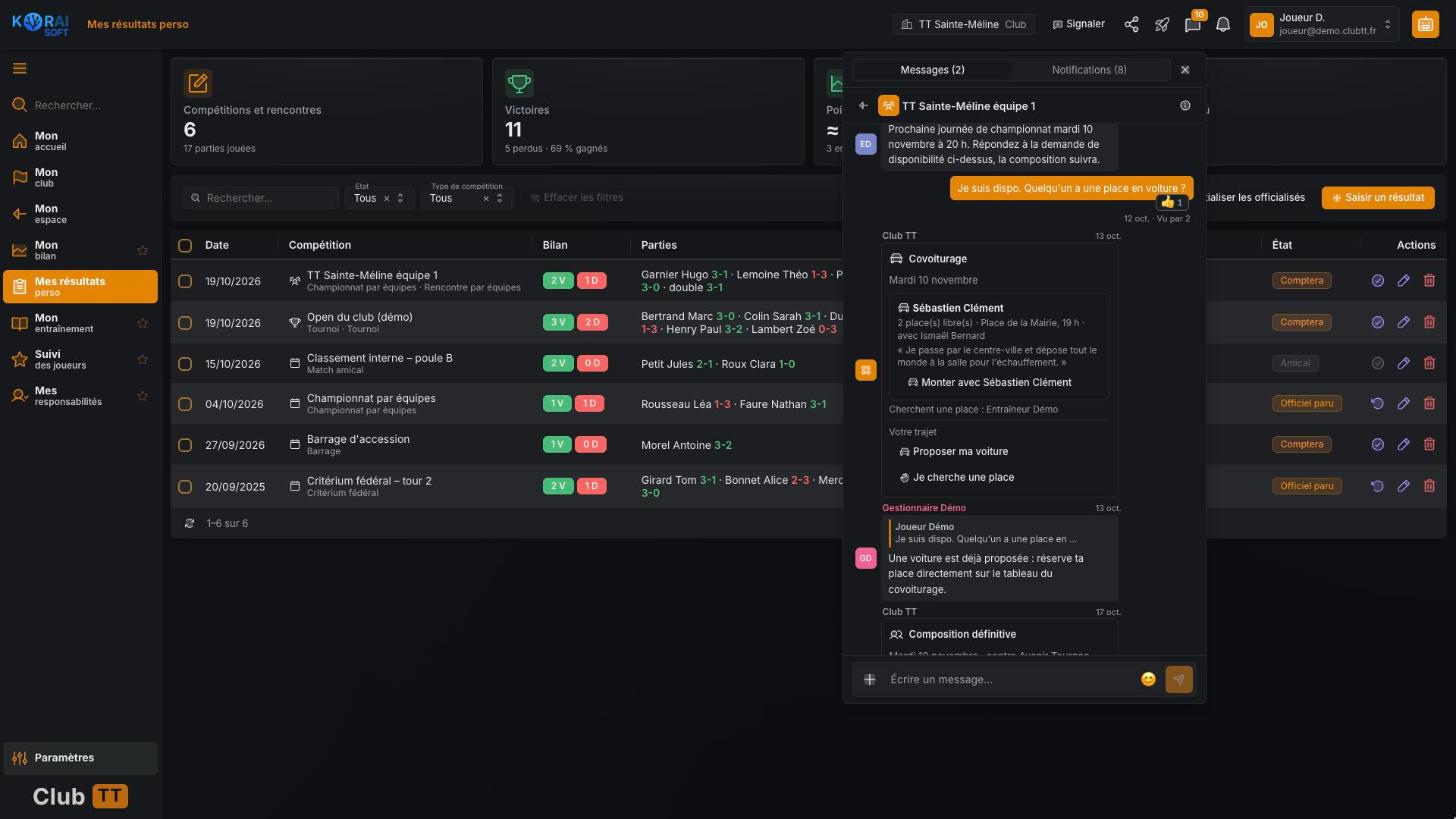Screen dimensions: 1456x819
Task: Refresh the results list next to 1–6 sur 6
Action: pyautogui.click(x=190, y=524)
